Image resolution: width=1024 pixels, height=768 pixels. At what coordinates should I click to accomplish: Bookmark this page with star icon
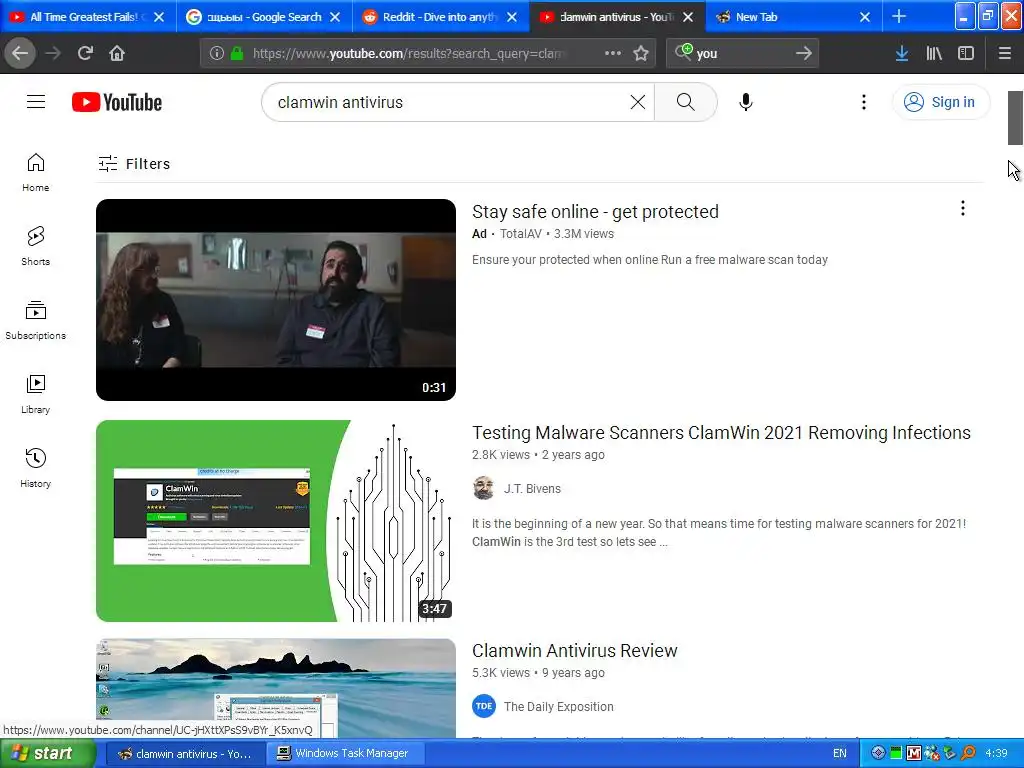tap(641, 53)
